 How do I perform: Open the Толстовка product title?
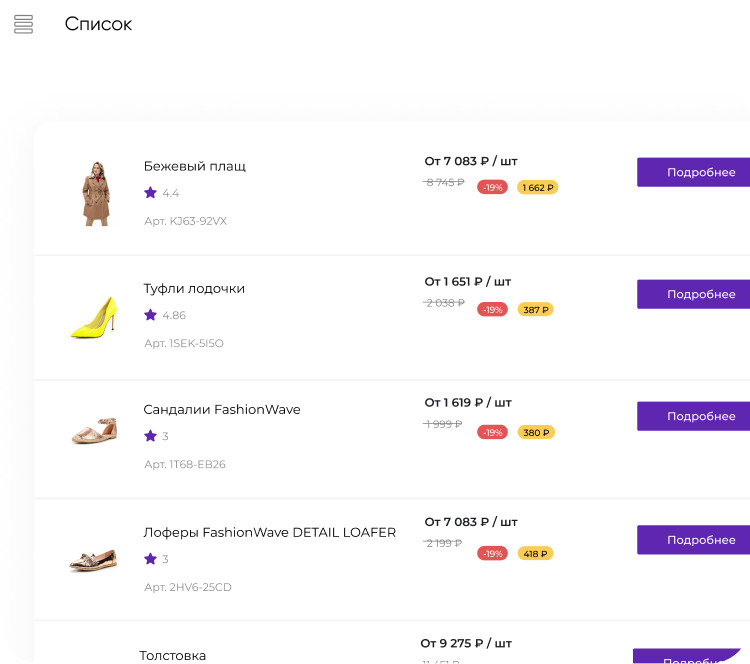pyautogui.click(x=173, y=655)
